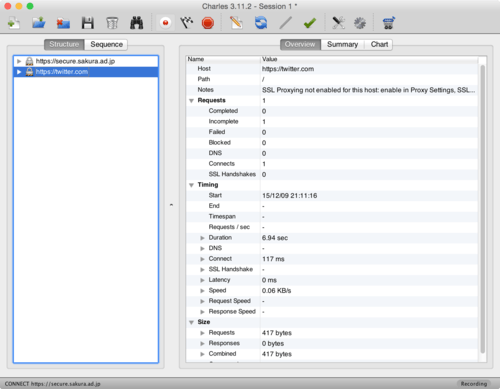Click the green macOS zoom window button
Screen dimensions: 500x389
pos(30,6)
